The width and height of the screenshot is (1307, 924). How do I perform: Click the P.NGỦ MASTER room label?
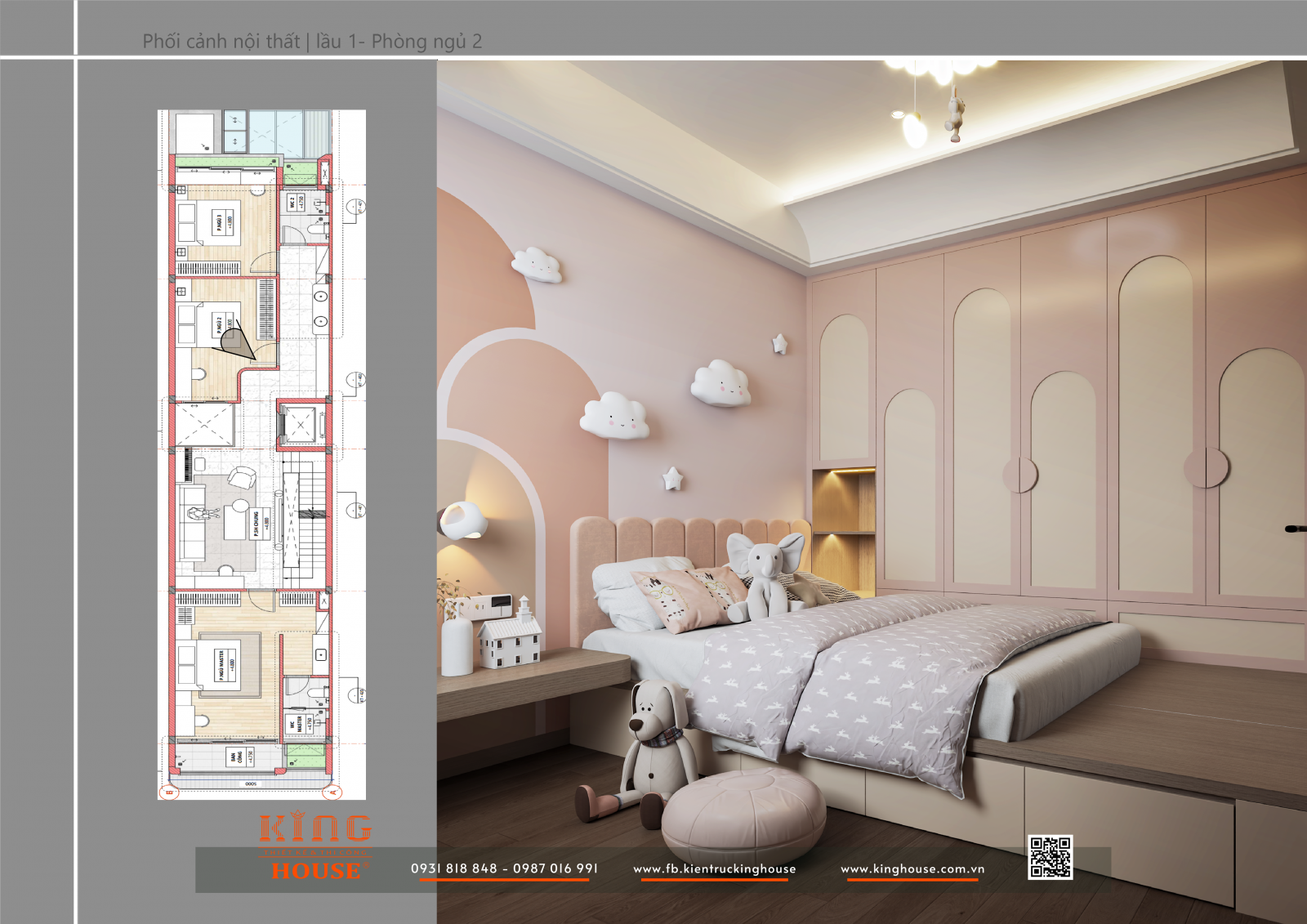(x=221, y=665)
